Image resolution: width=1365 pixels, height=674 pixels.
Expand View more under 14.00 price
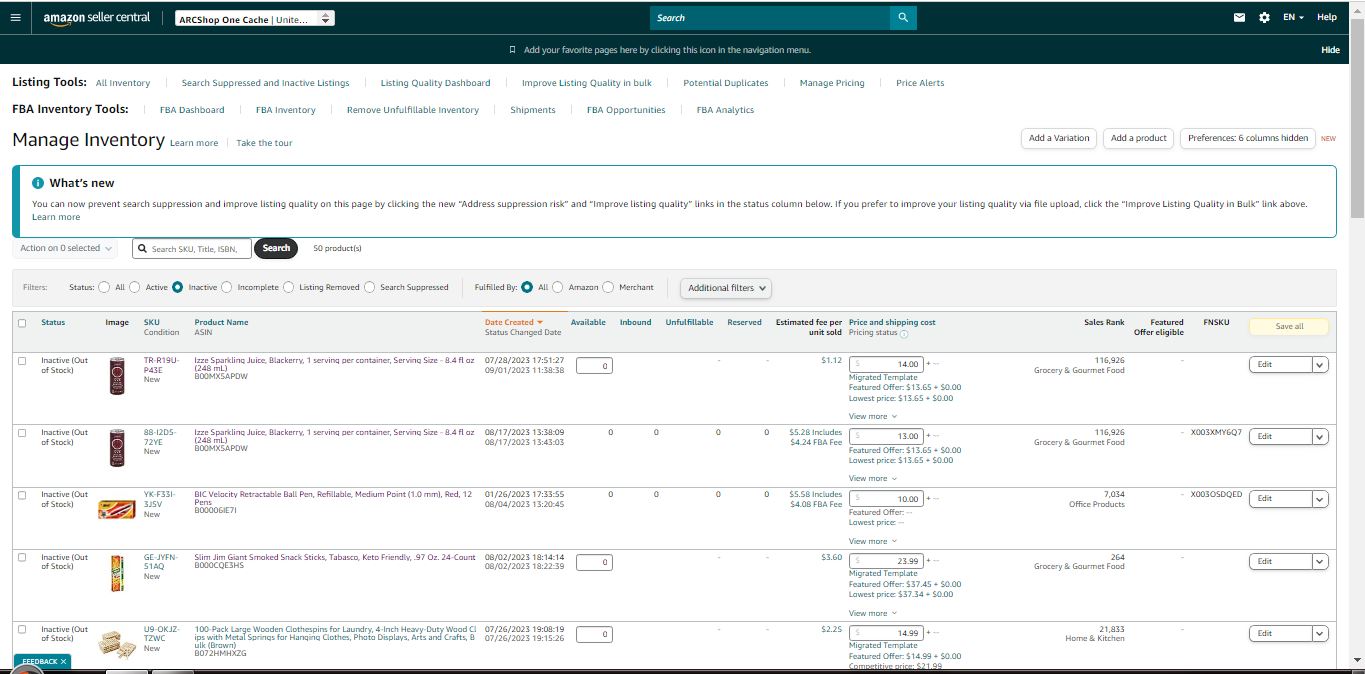click(x=872, y=416)
